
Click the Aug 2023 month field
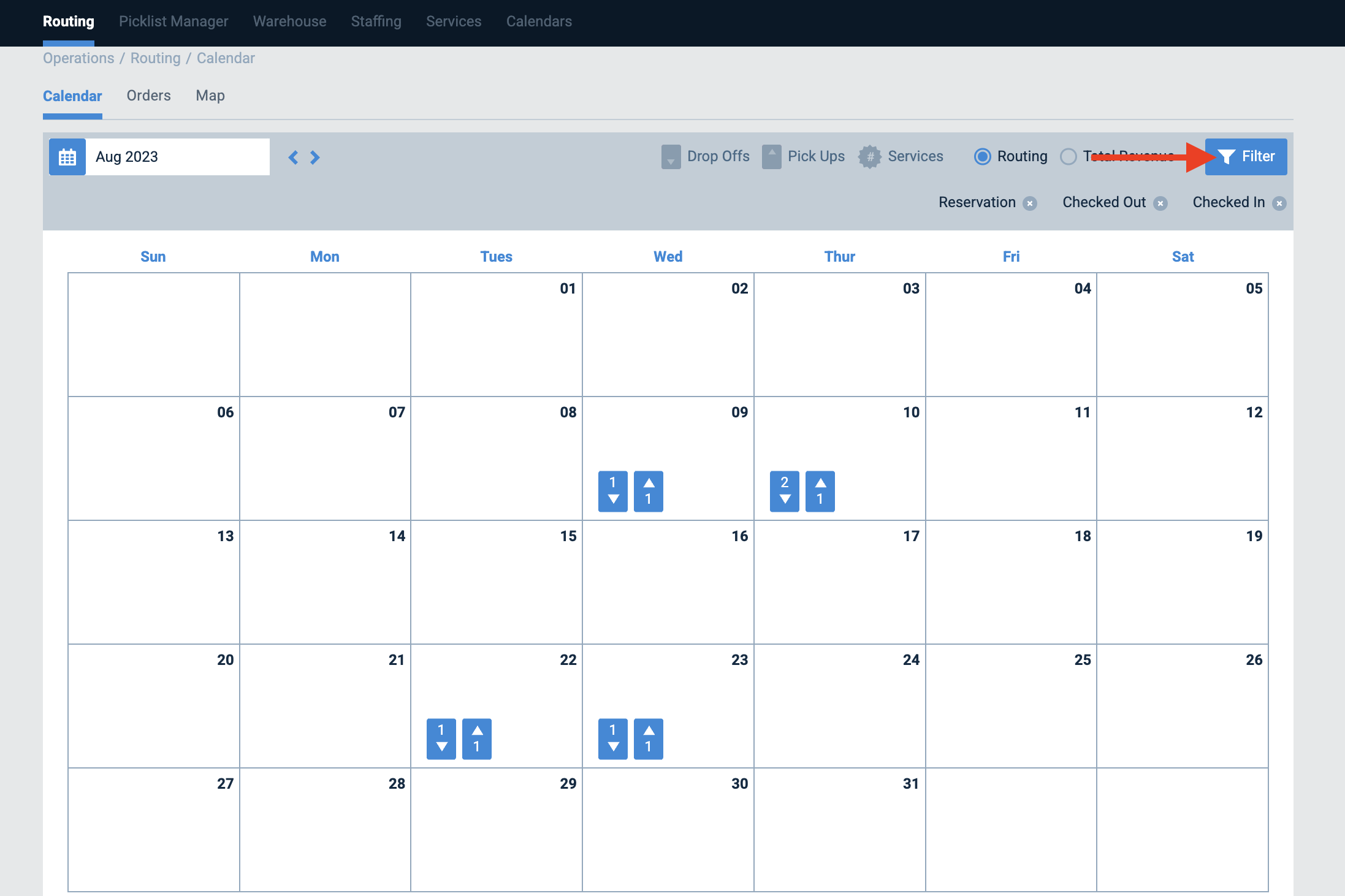(x=178, y=157)
